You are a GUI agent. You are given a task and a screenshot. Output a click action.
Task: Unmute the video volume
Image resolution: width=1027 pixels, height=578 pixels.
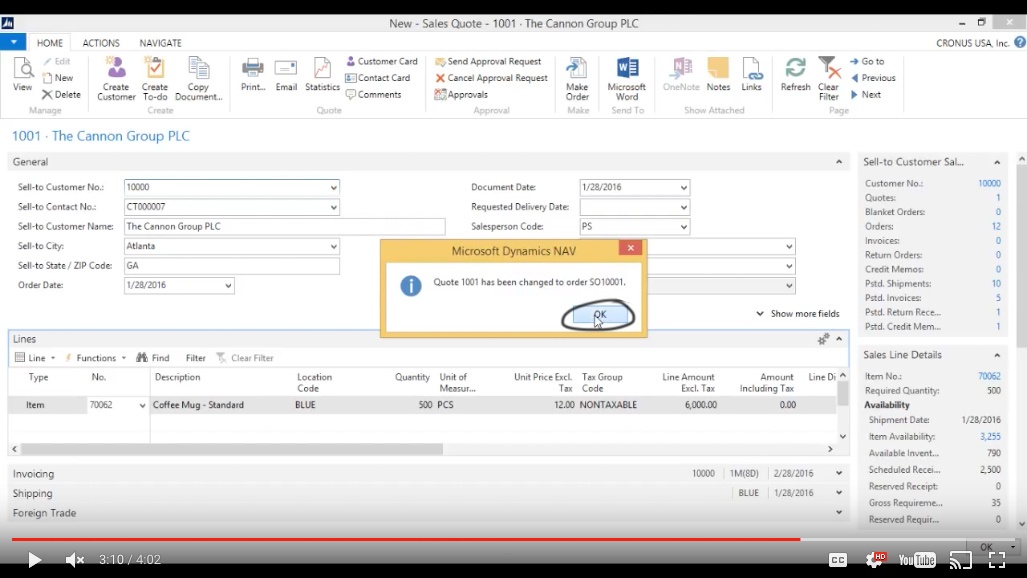pos(75,560)
